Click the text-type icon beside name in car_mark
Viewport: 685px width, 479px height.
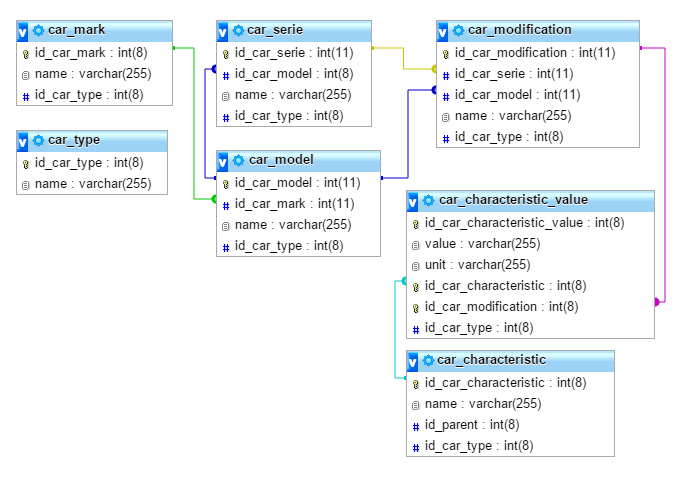coord(26,75)
